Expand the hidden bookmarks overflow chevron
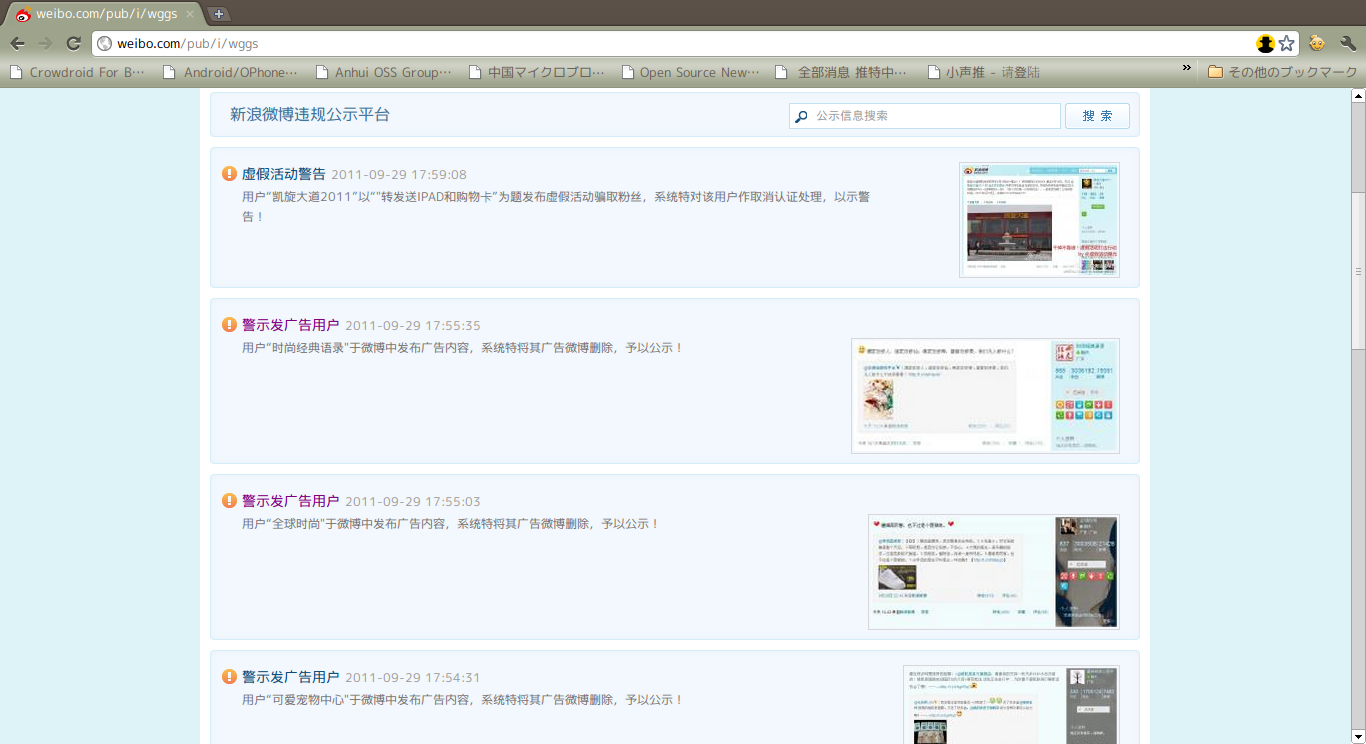The width and height of the screenshot is (1366, 744). tap(1187, 69)
